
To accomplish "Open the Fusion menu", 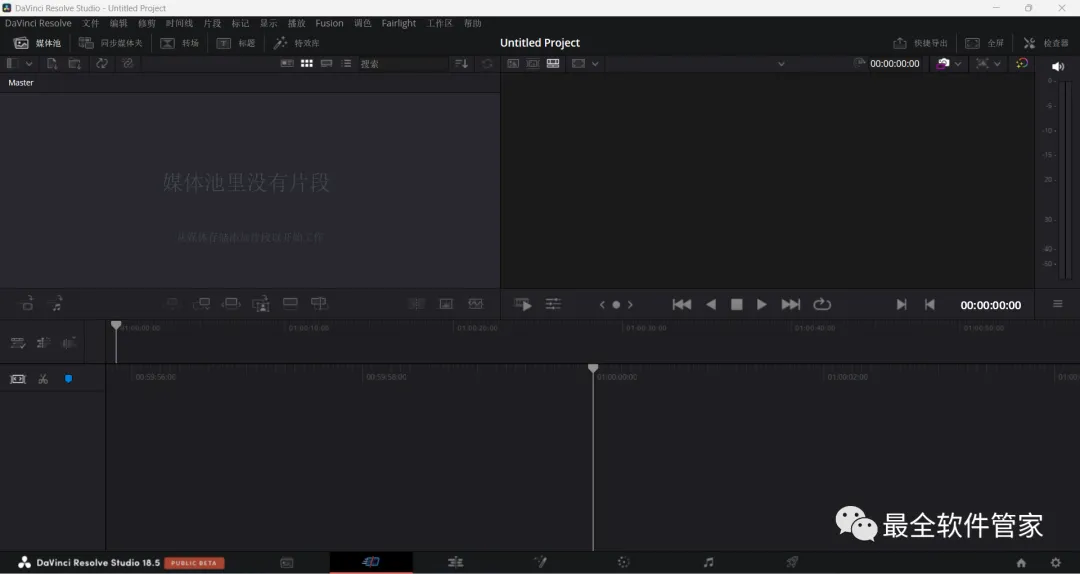I will coord(329,23).
